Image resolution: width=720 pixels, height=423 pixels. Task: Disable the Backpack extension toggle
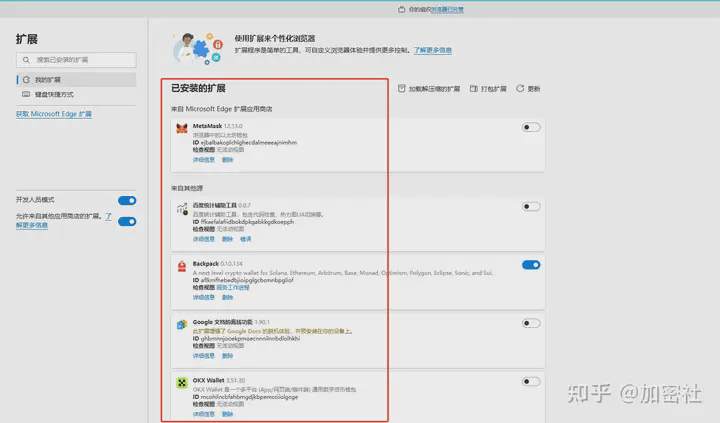(531, 265)
